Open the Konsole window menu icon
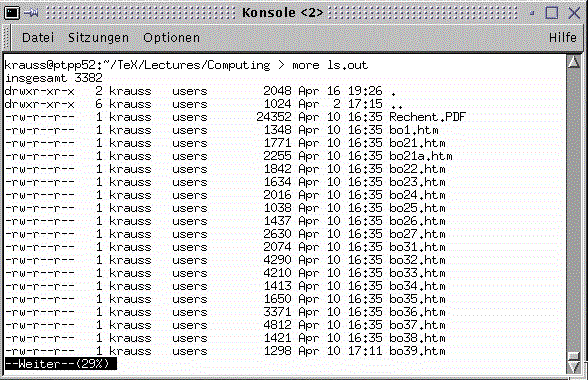588x380 pixels. tap(12, 12)
